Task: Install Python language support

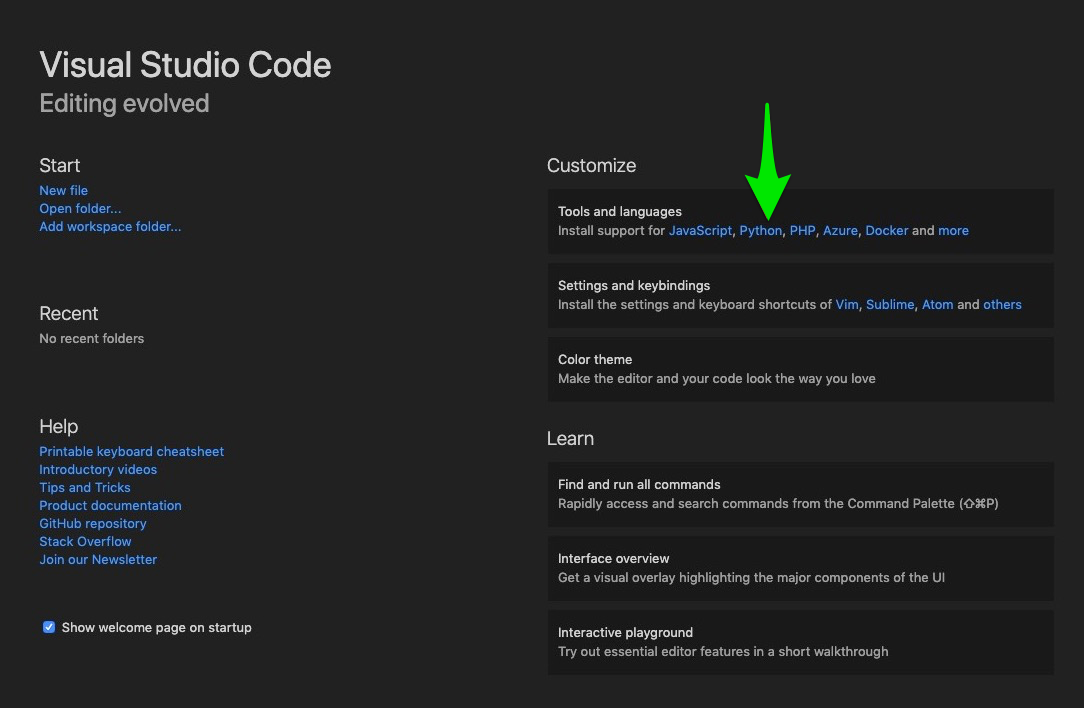Action: (760, 230)
